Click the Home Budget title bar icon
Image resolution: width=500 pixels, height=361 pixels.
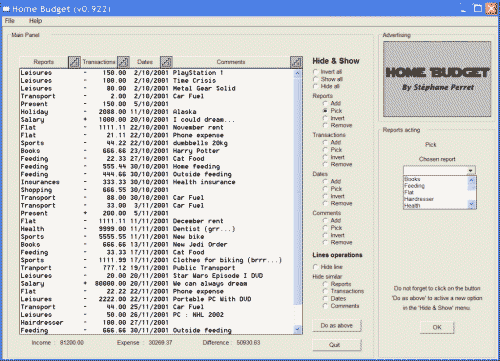[6, 9]
